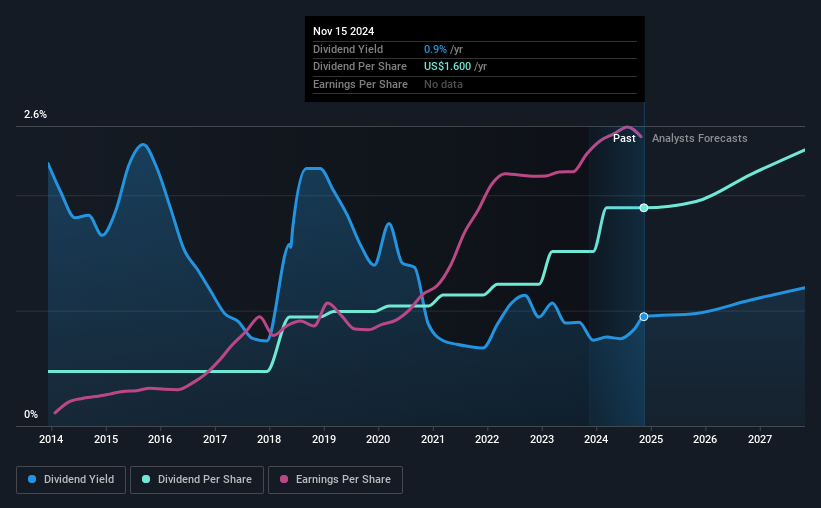Click the tooltip Earnings Per Share row label
The height and width of the screenshot is (508, 821).
click(x=360, y=84)
